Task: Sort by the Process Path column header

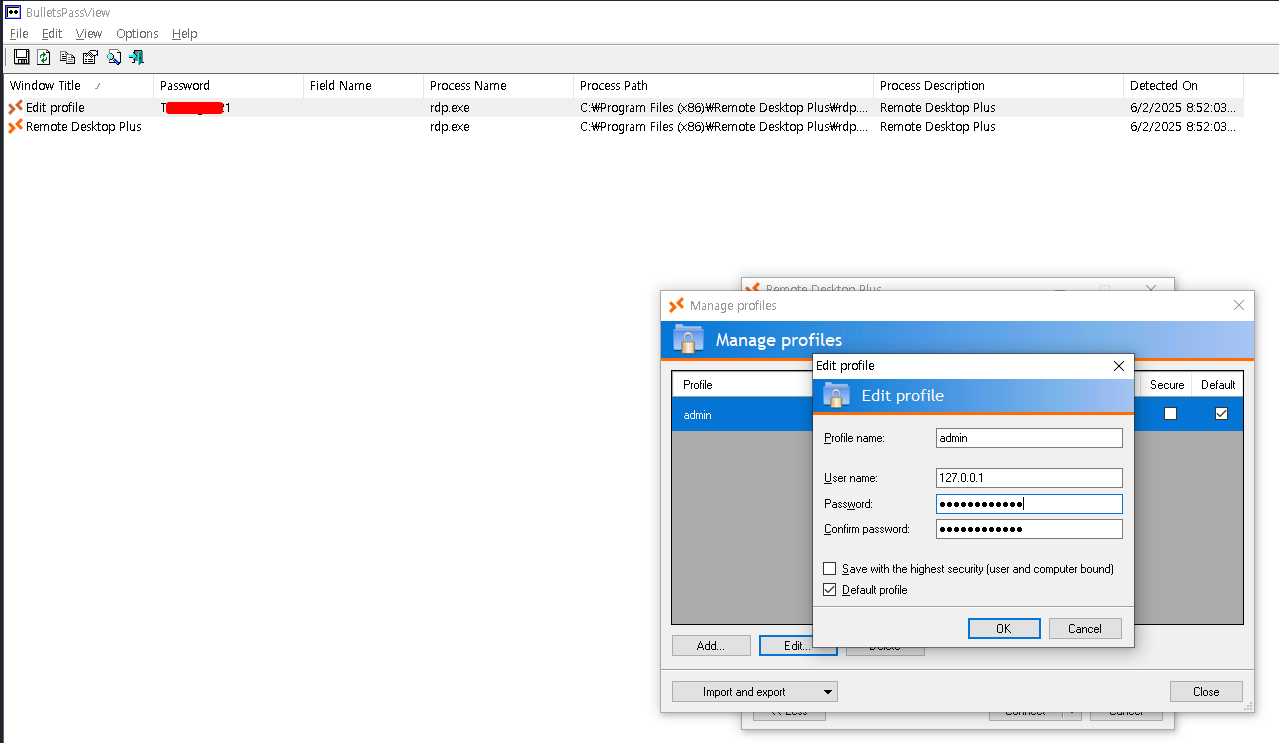Action: [x=723, y=86]
